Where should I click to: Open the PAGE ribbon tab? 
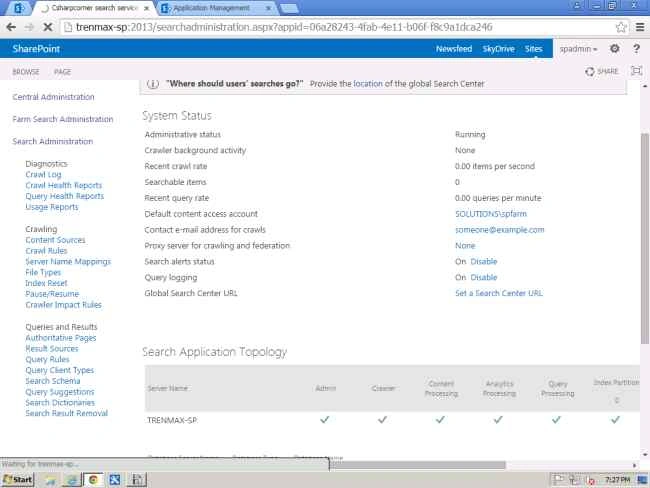tap(63, 72)
